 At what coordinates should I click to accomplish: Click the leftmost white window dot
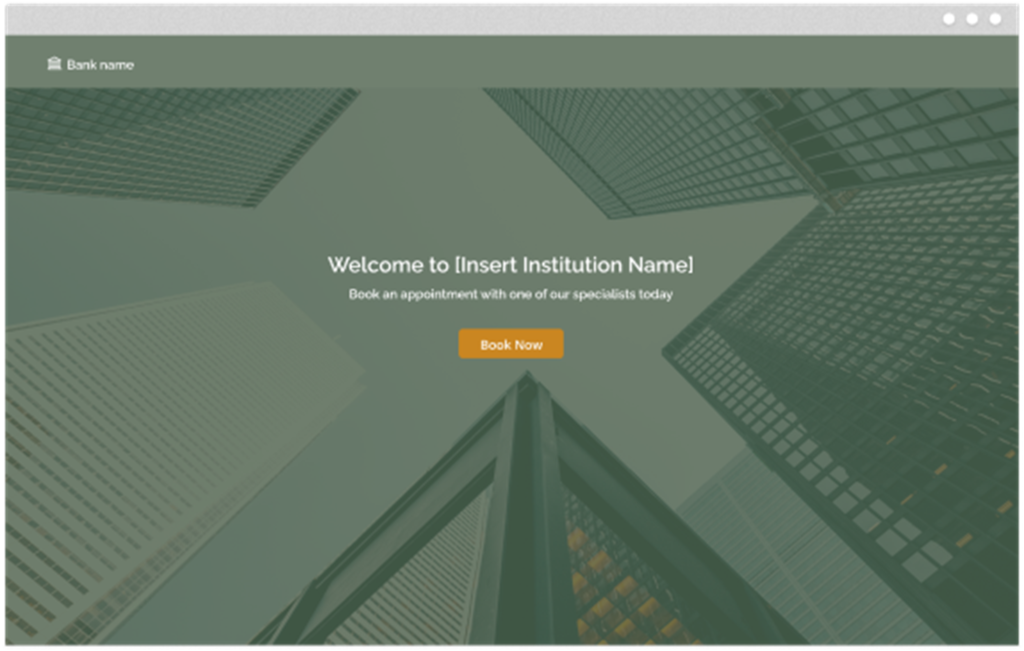click(x=949, y=19)
